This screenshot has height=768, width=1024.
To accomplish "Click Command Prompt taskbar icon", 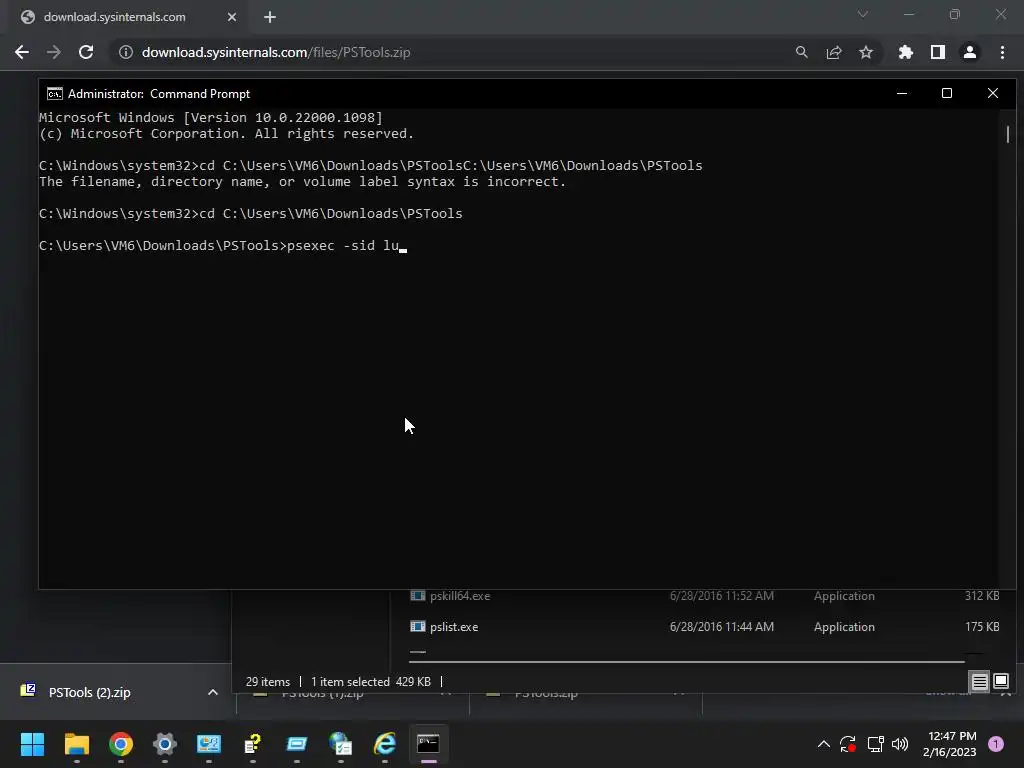I will click(x=428, y=744).
